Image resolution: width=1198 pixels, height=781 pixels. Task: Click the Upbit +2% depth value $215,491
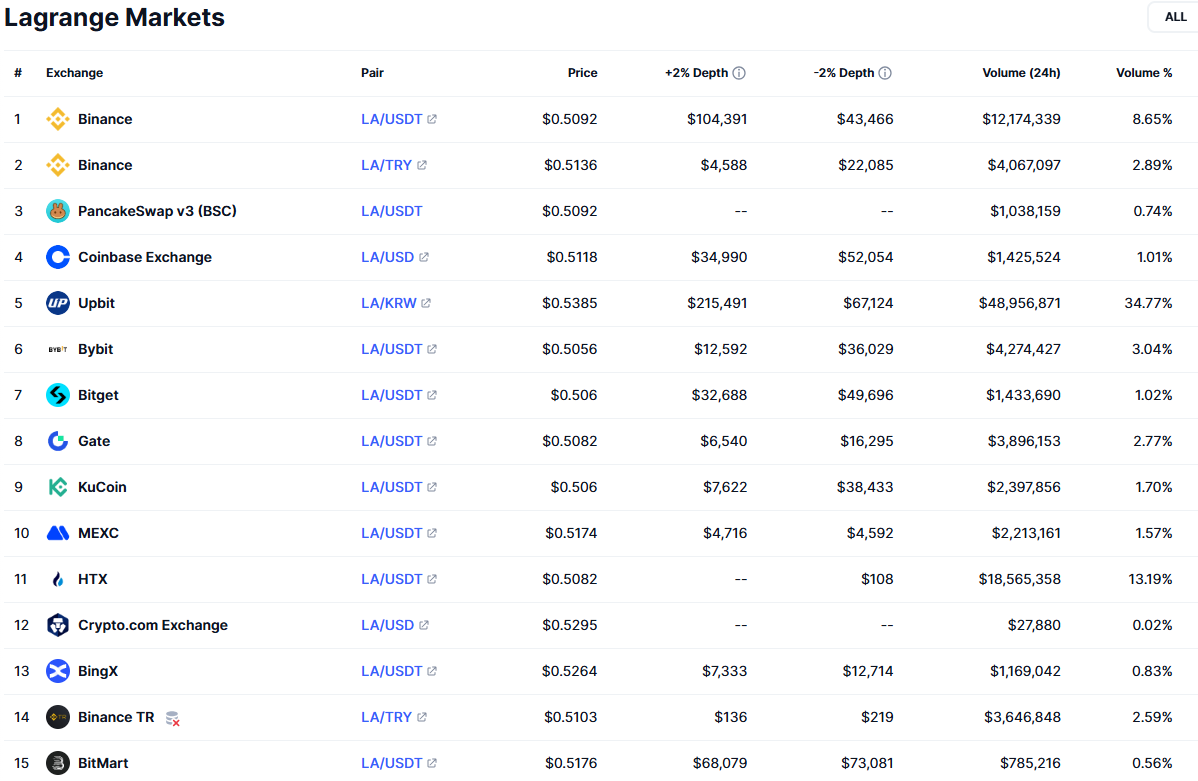(x=717, y=303)
